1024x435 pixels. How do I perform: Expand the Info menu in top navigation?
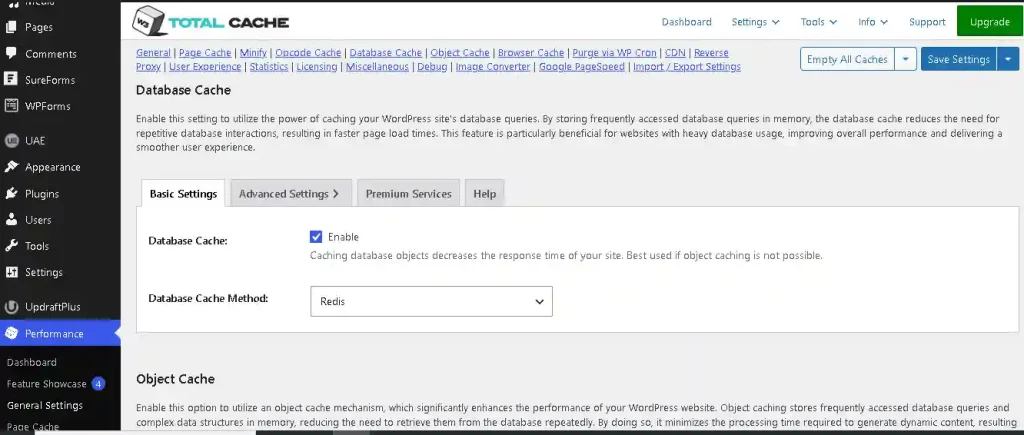coord(873,22)
